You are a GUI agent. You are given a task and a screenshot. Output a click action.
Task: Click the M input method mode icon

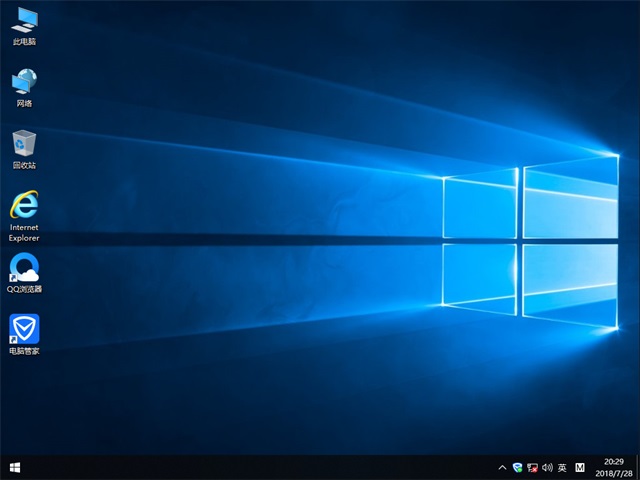point(580,467)
